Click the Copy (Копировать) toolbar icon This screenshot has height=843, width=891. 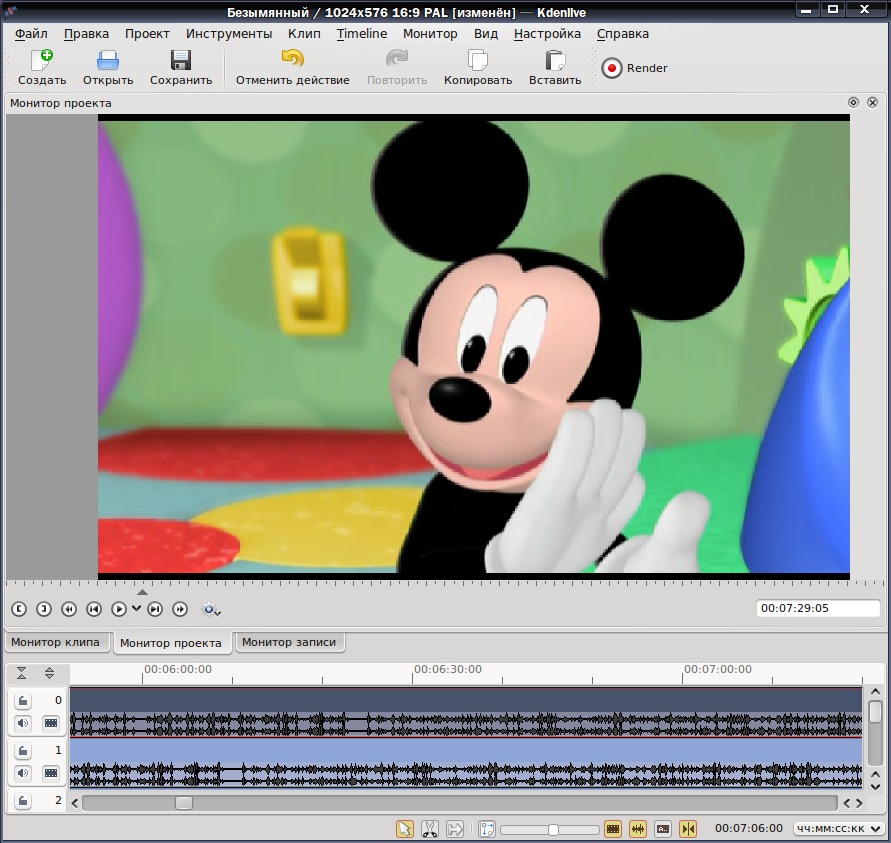click(x=478, y=68)
